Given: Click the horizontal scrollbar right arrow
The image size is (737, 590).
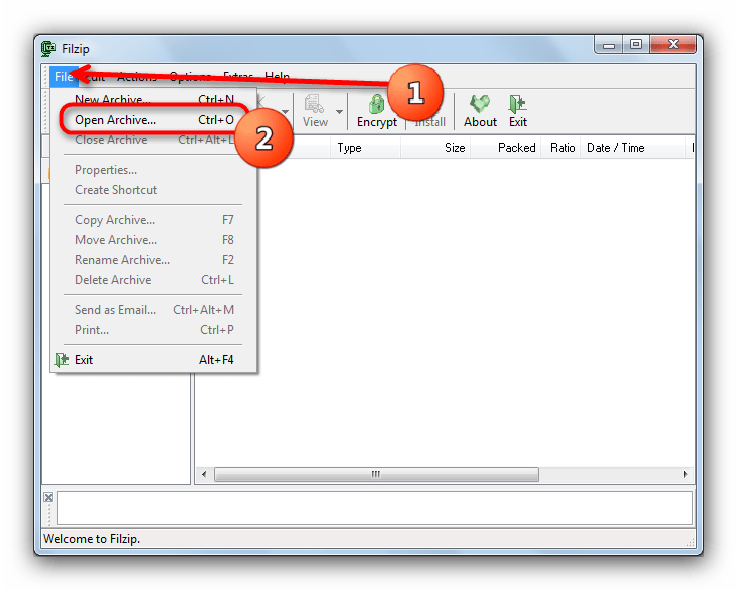Looking at the screenshot, I should pos(685,474).
